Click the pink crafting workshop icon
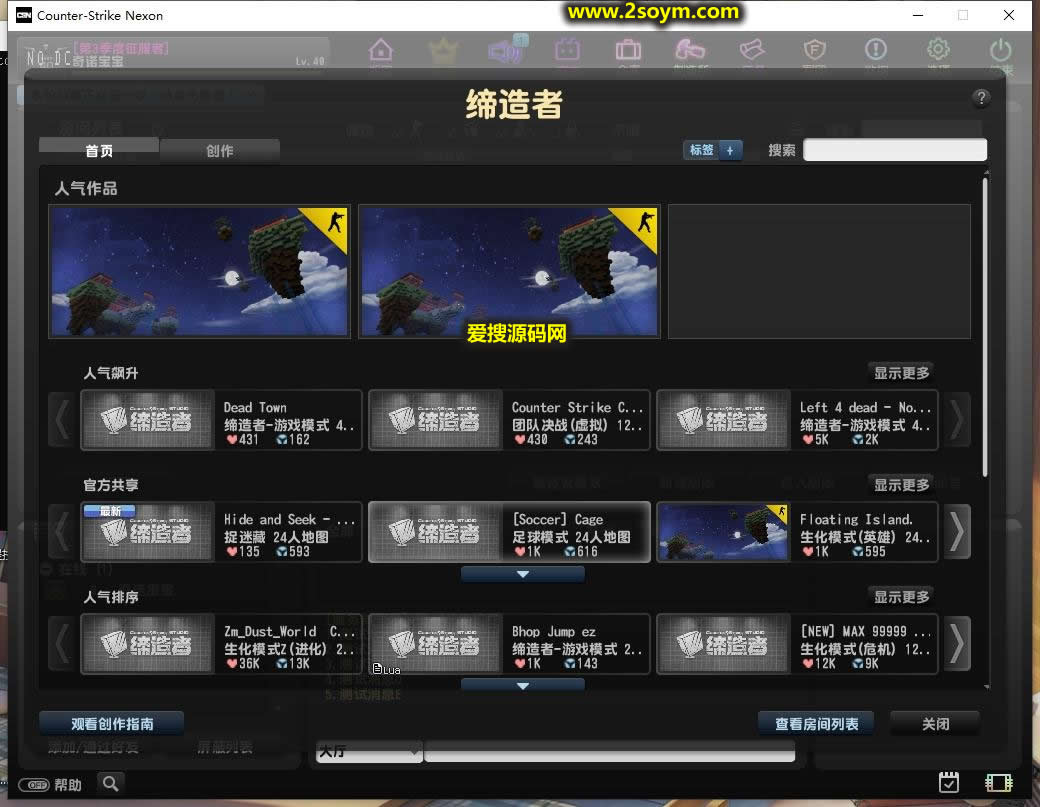The image size is (1040, 807). tap(690, 51)
